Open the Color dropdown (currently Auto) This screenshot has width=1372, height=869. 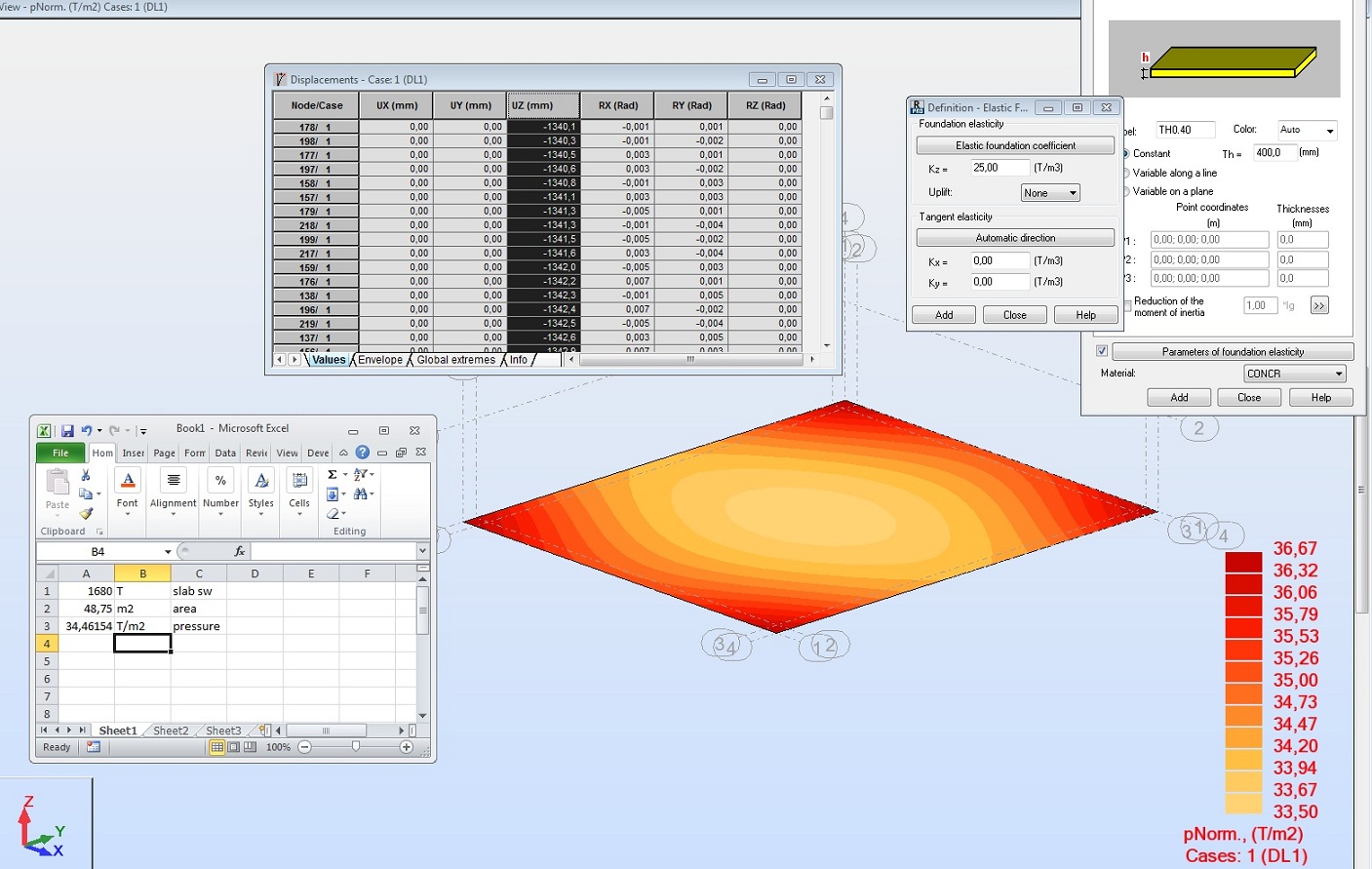[x=1307, y=130]
